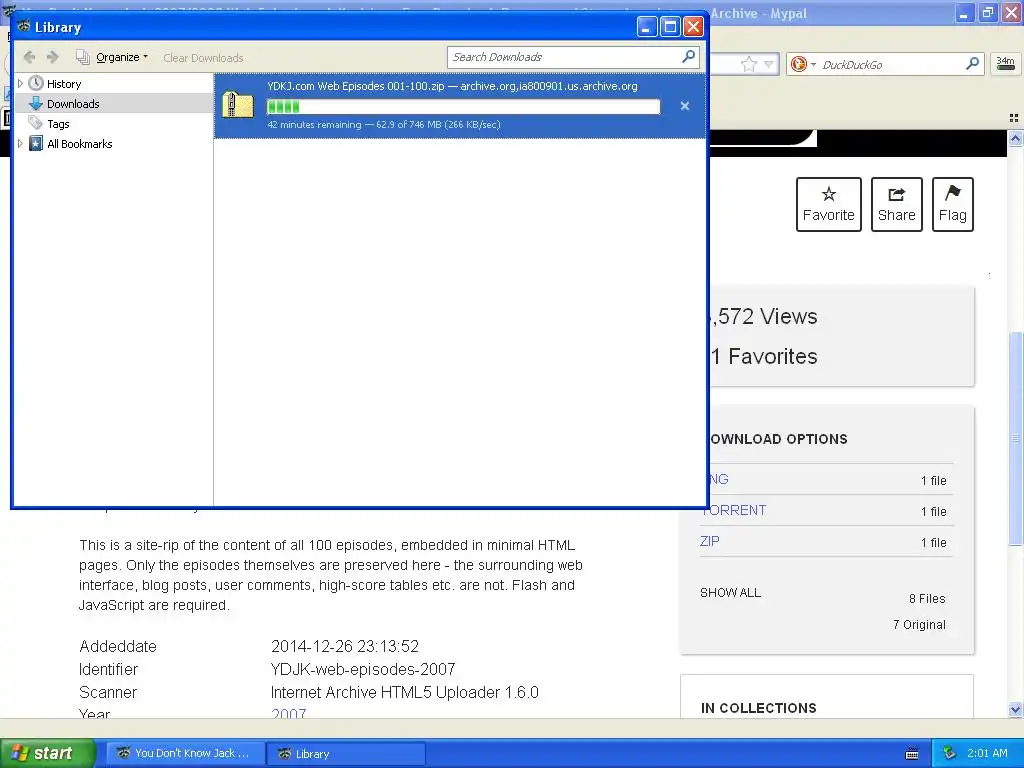Click the keyboard icon in system tray

(x=912, y=754)
